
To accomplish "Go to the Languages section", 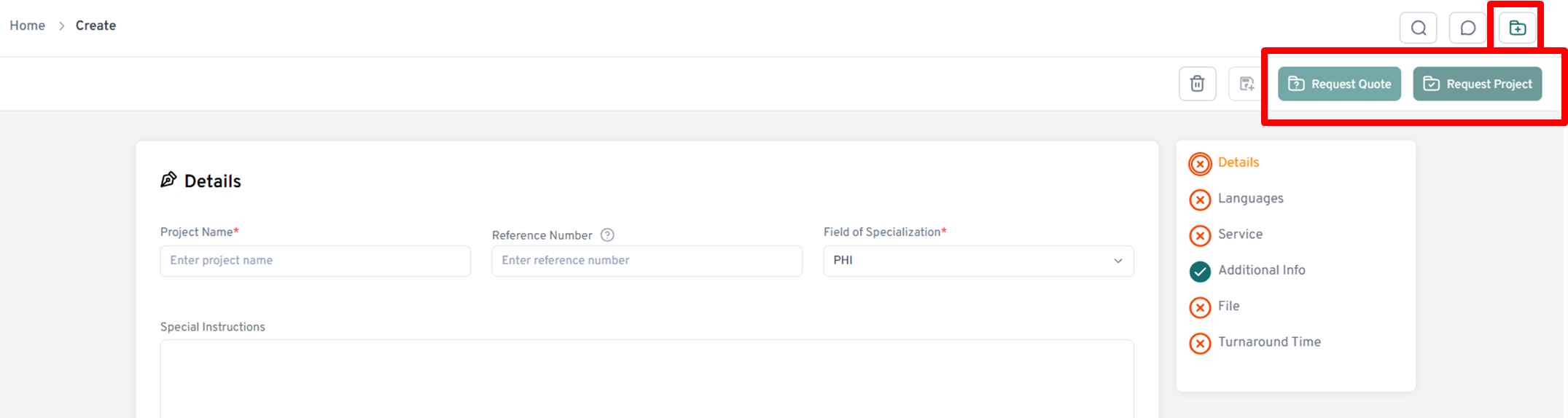I will (1250, 199).
